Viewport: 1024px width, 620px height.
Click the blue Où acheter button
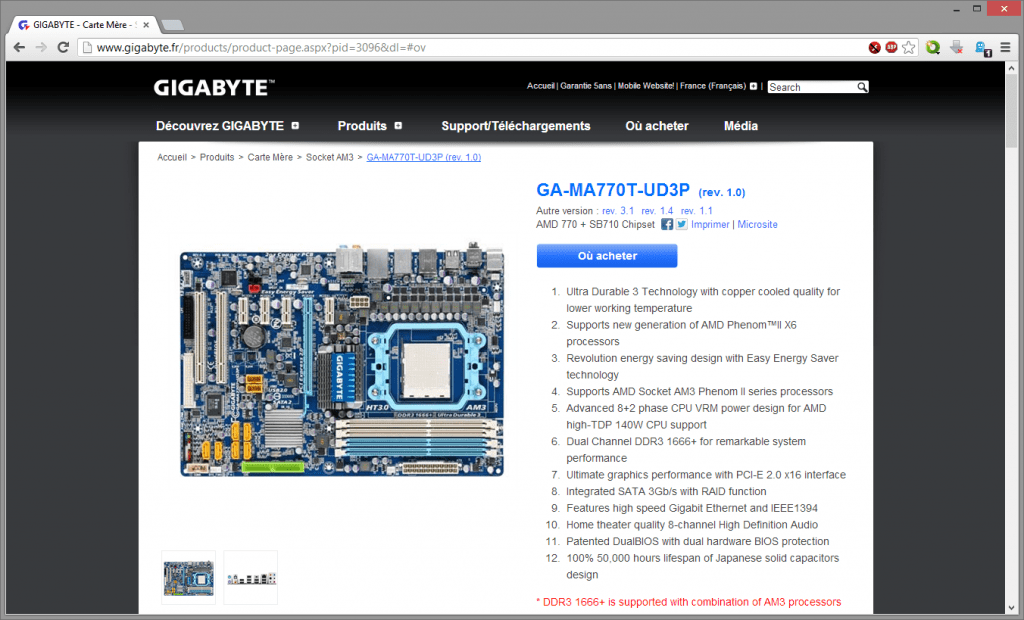[607, 255]
